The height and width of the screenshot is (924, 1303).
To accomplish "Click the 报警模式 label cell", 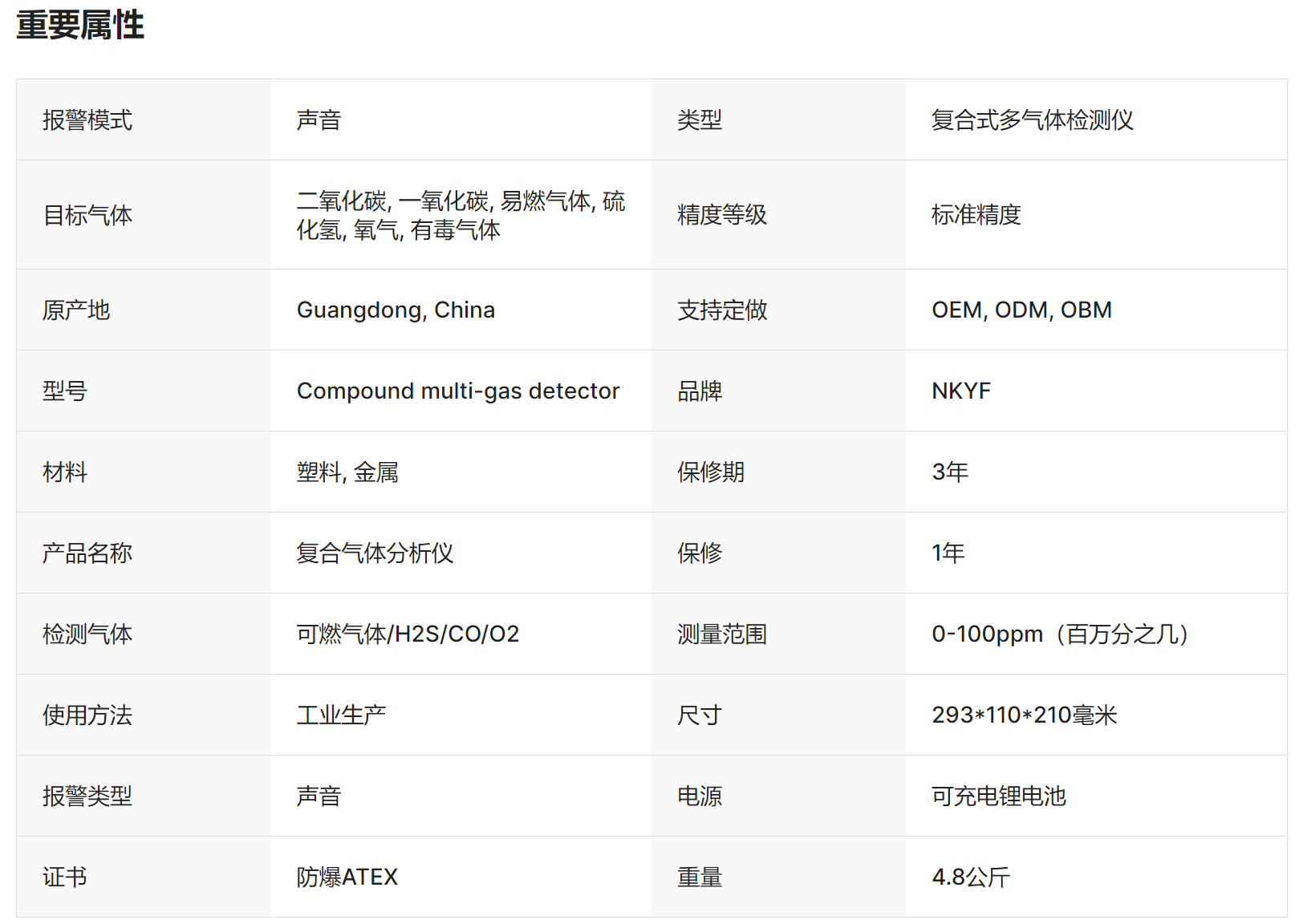I will [87, 120].
